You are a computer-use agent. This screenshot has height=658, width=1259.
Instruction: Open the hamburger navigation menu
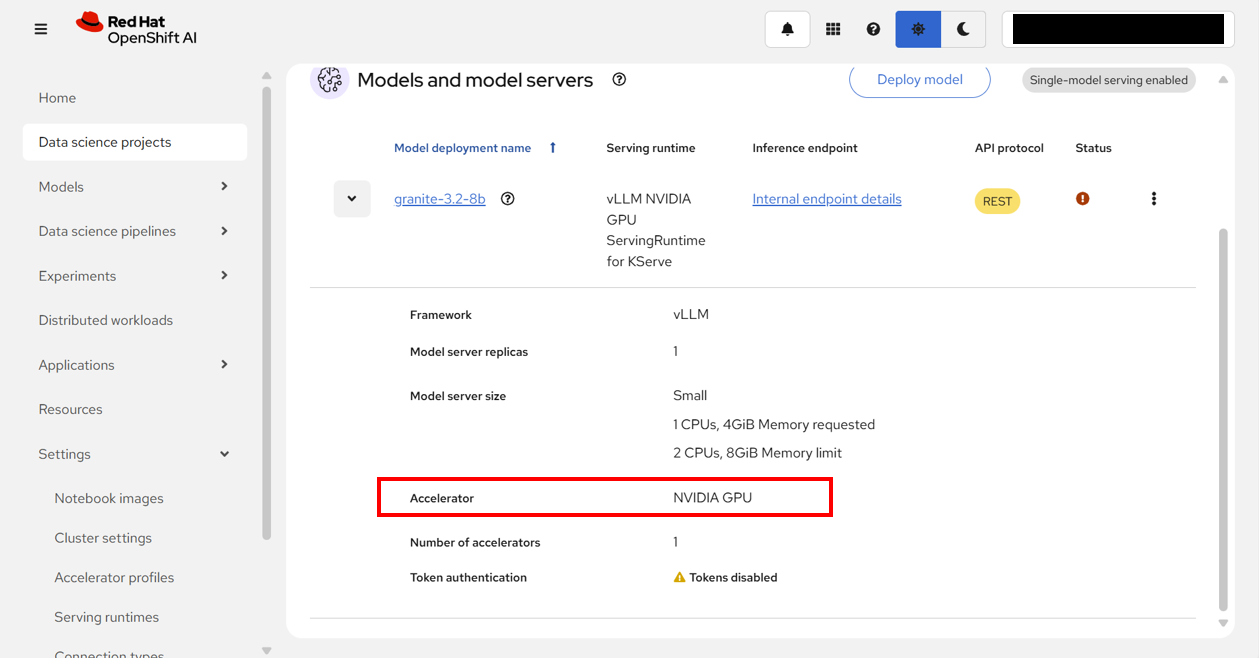(x=41, y=29)
